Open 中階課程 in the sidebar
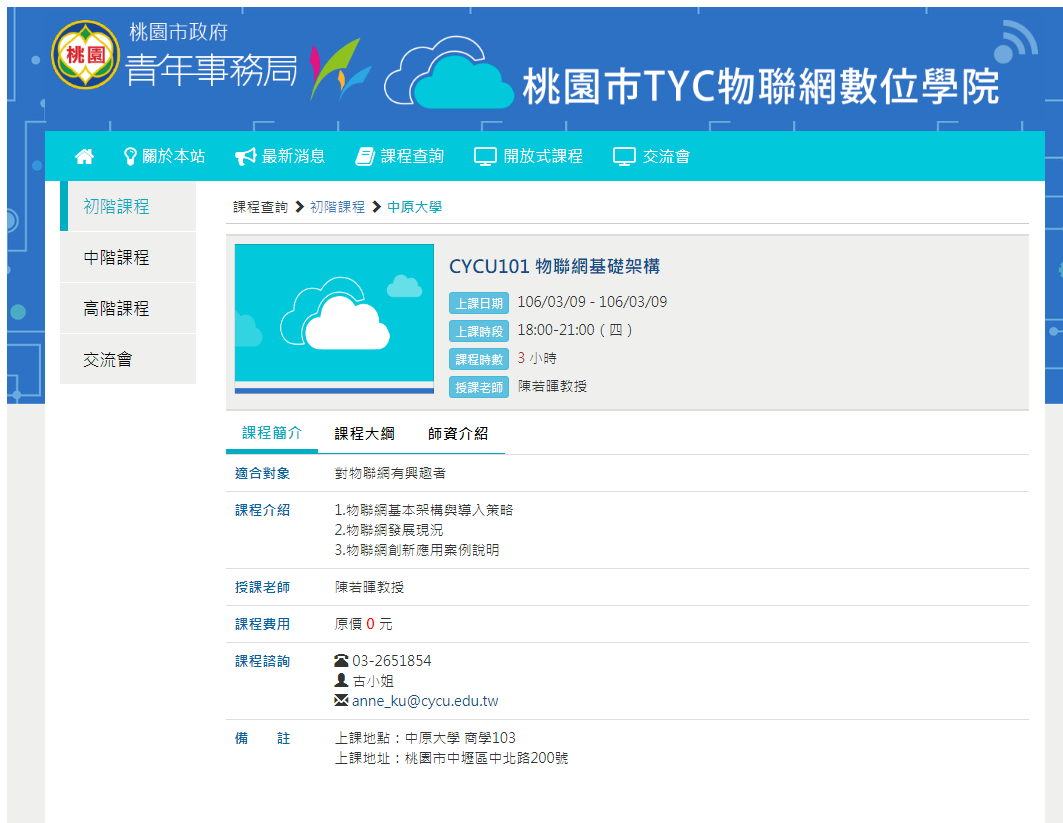The height and width of the screenshot is (823, 1063). (117, 258)
